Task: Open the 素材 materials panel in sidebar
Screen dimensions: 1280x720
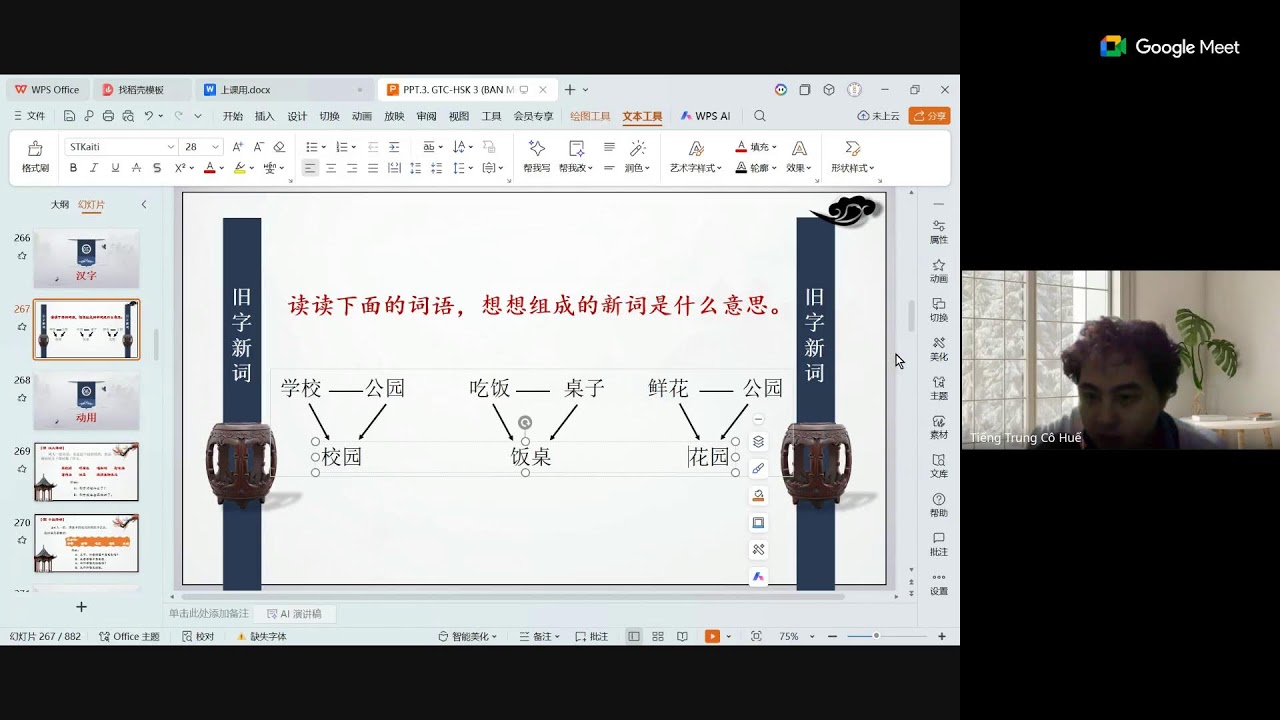Action: (939, 427)
